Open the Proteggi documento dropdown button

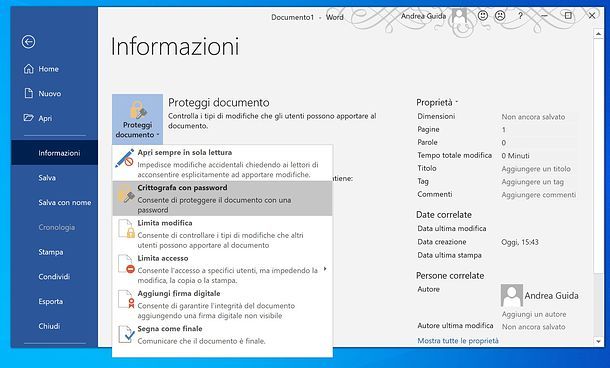coord(138,119)
